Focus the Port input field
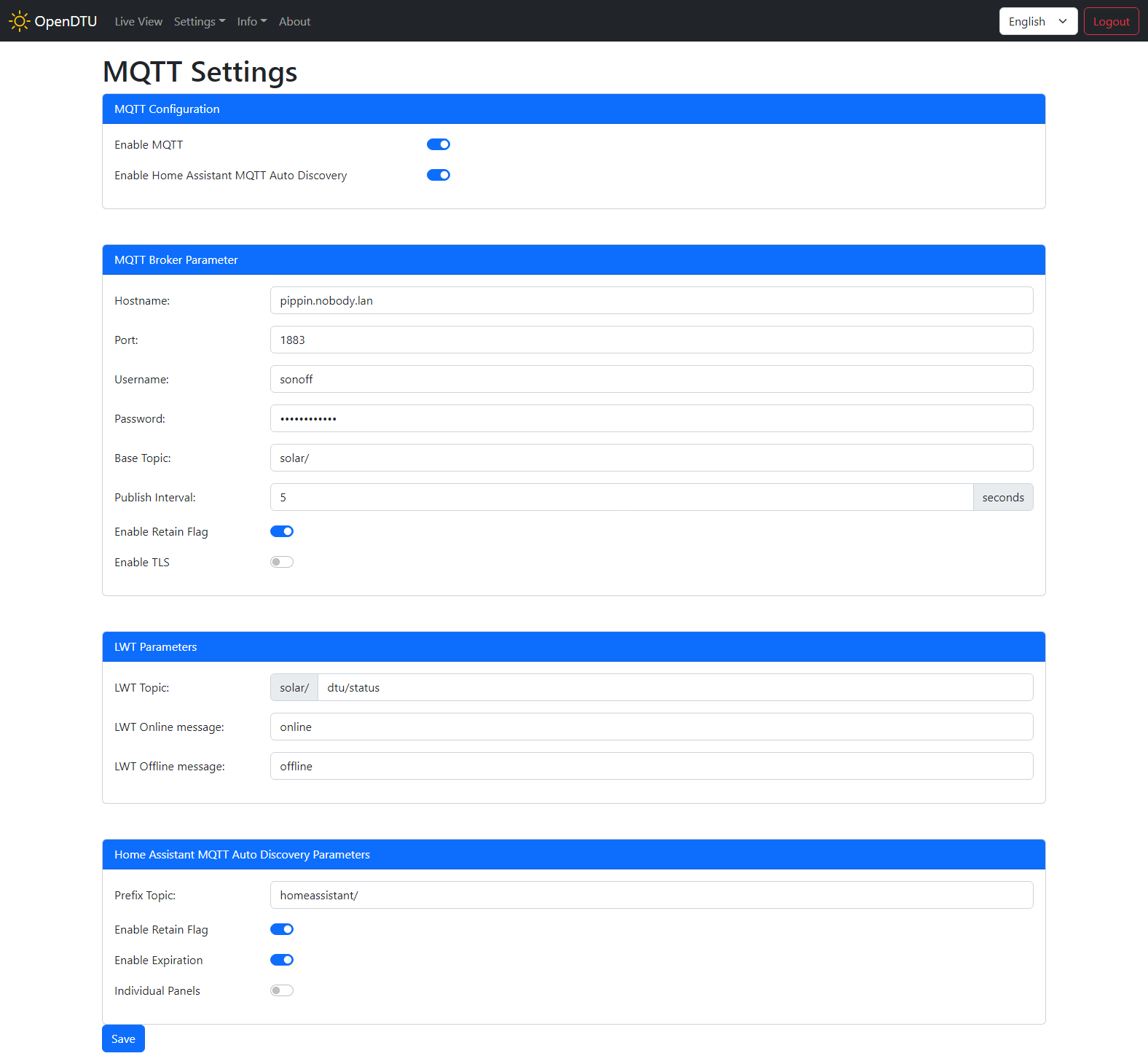 point(651,340)
